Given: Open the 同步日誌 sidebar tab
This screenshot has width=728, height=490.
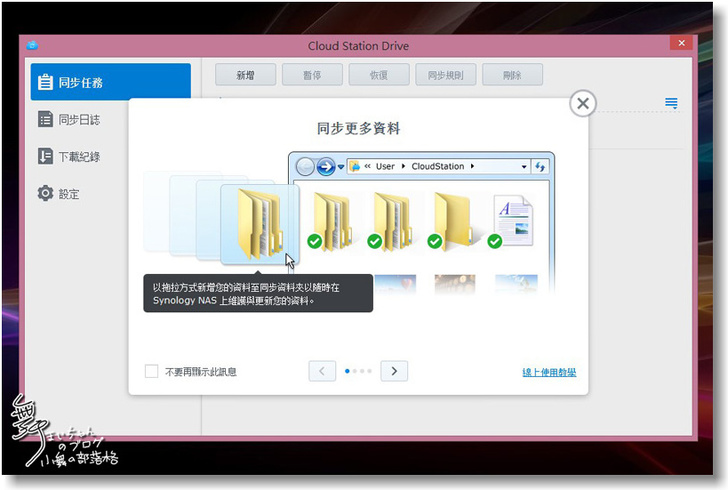Looking at the screenshot, I should pos(79,119).
